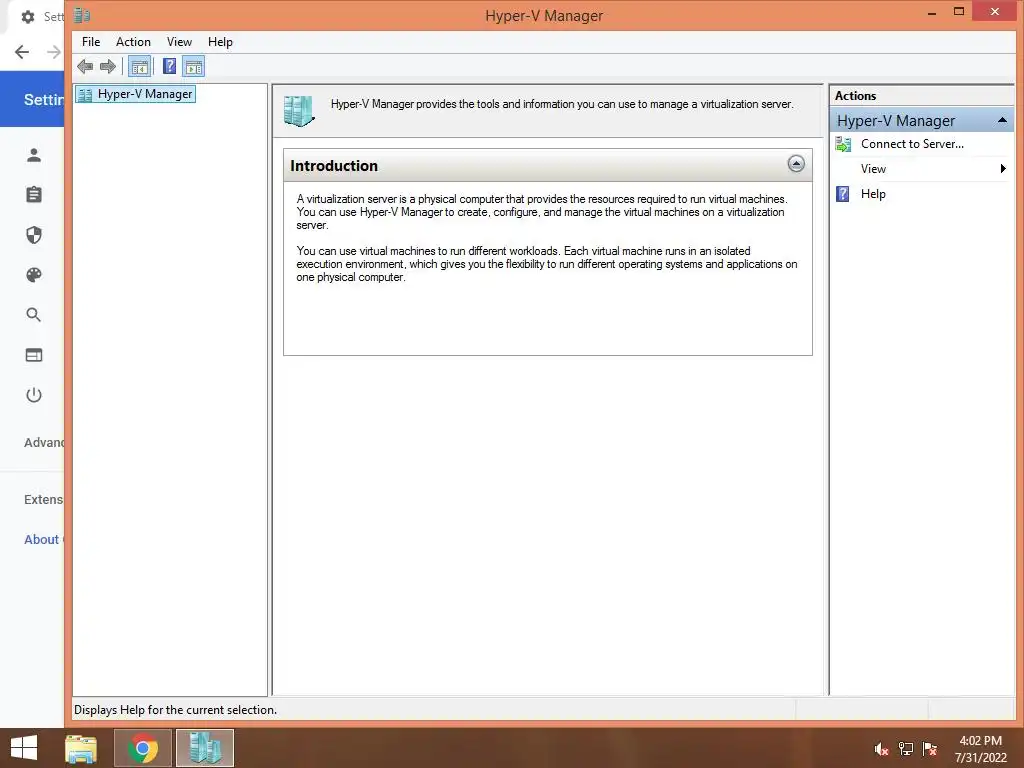The width and height of the screenshot is (1024, 768).
Task: Click the About link in Chrome Settings
Action: click(43, 539)
